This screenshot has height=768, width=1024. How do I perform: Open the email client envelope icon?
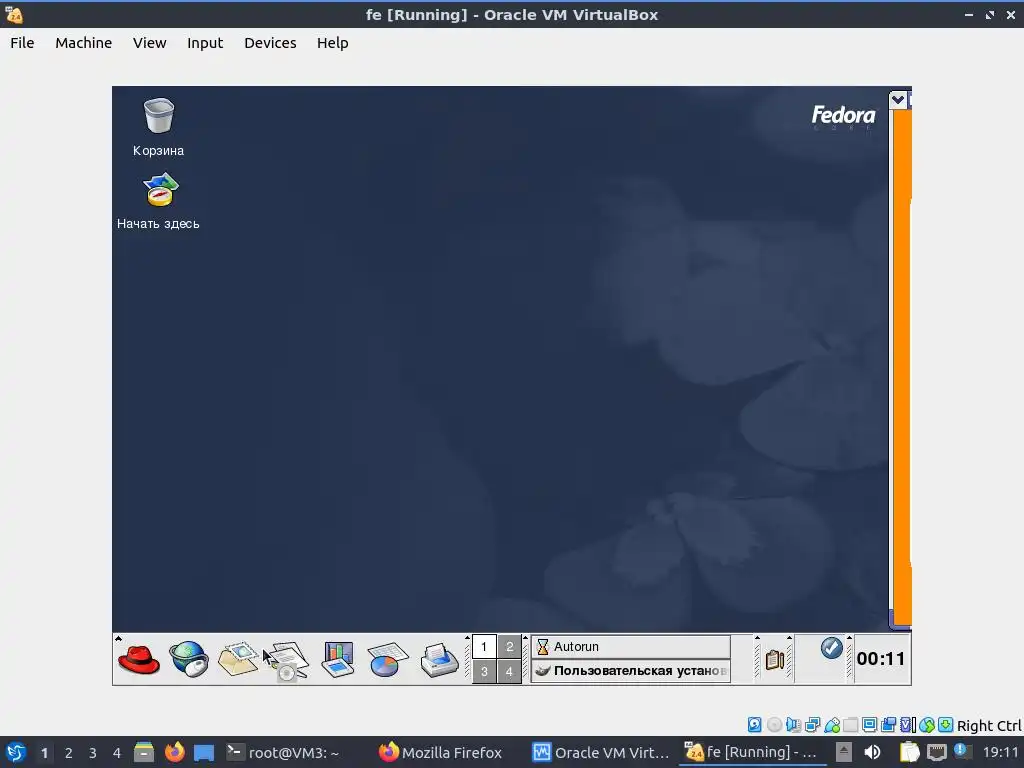[x=238, y=659]
